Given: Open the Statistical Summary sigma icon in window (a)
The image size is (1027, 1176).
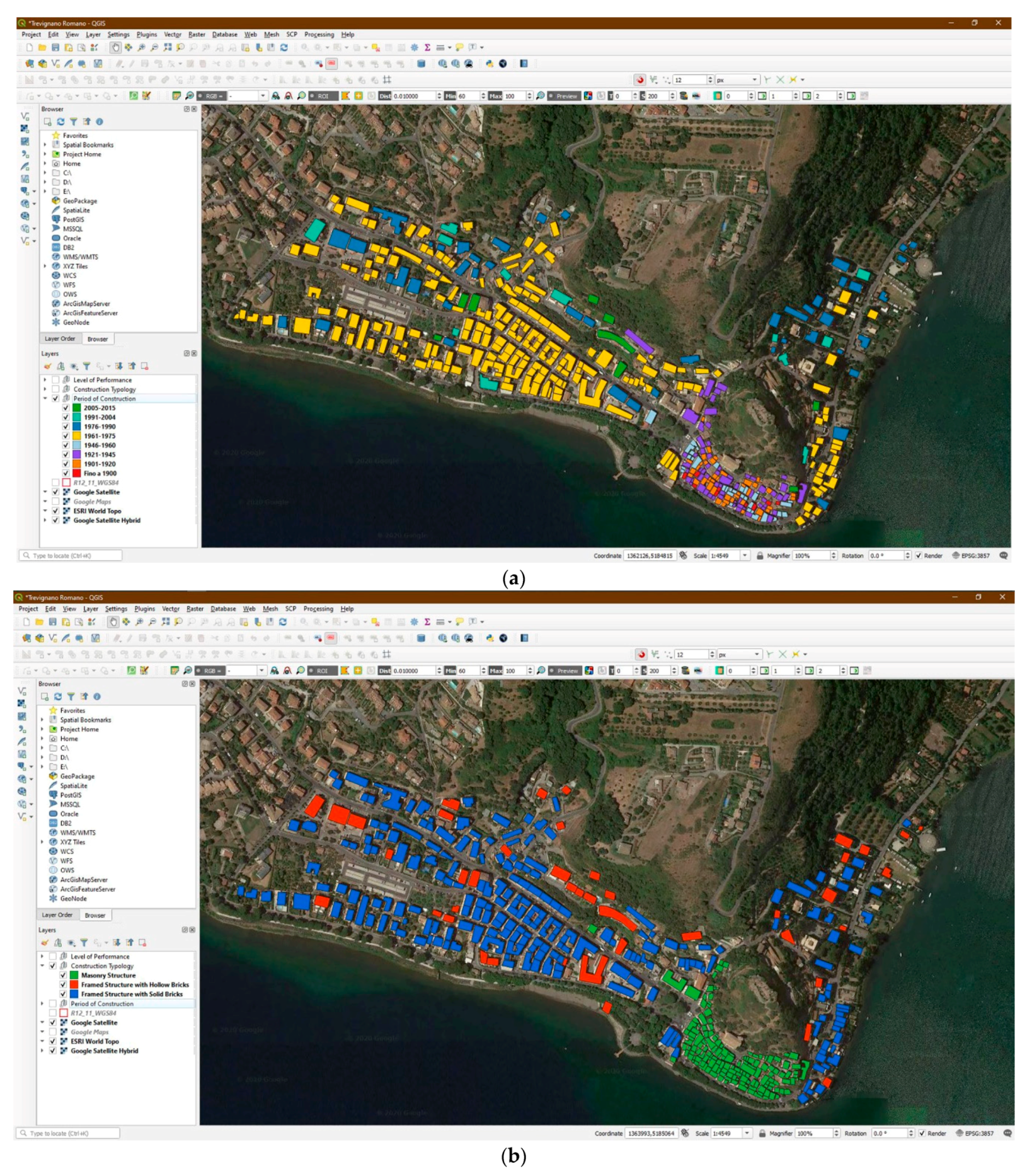Looking at the screenshot, I should pos(427,47).
